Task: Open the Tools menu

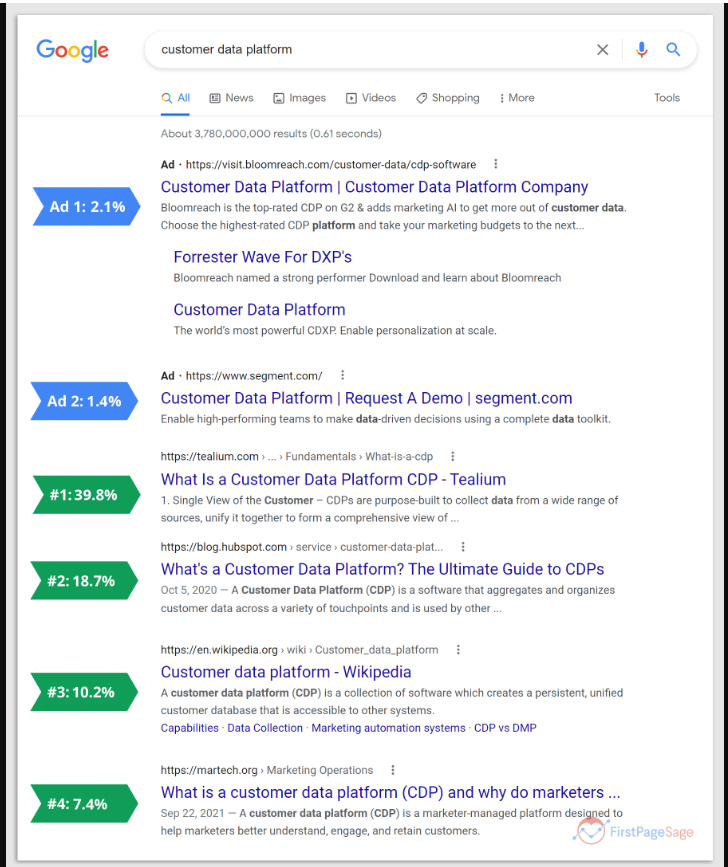Action: [667, 98]
